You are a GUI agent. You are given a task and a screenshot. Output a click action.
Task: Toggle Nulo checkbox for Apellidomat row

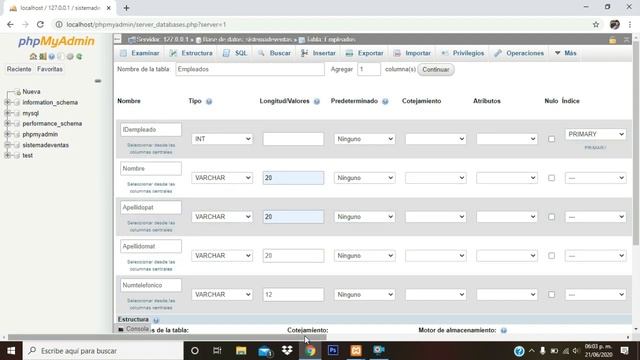click(551, 256)
